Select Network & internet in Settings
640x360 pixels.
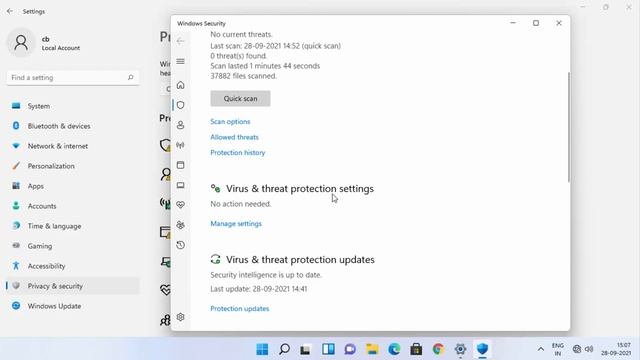[73, 146]
